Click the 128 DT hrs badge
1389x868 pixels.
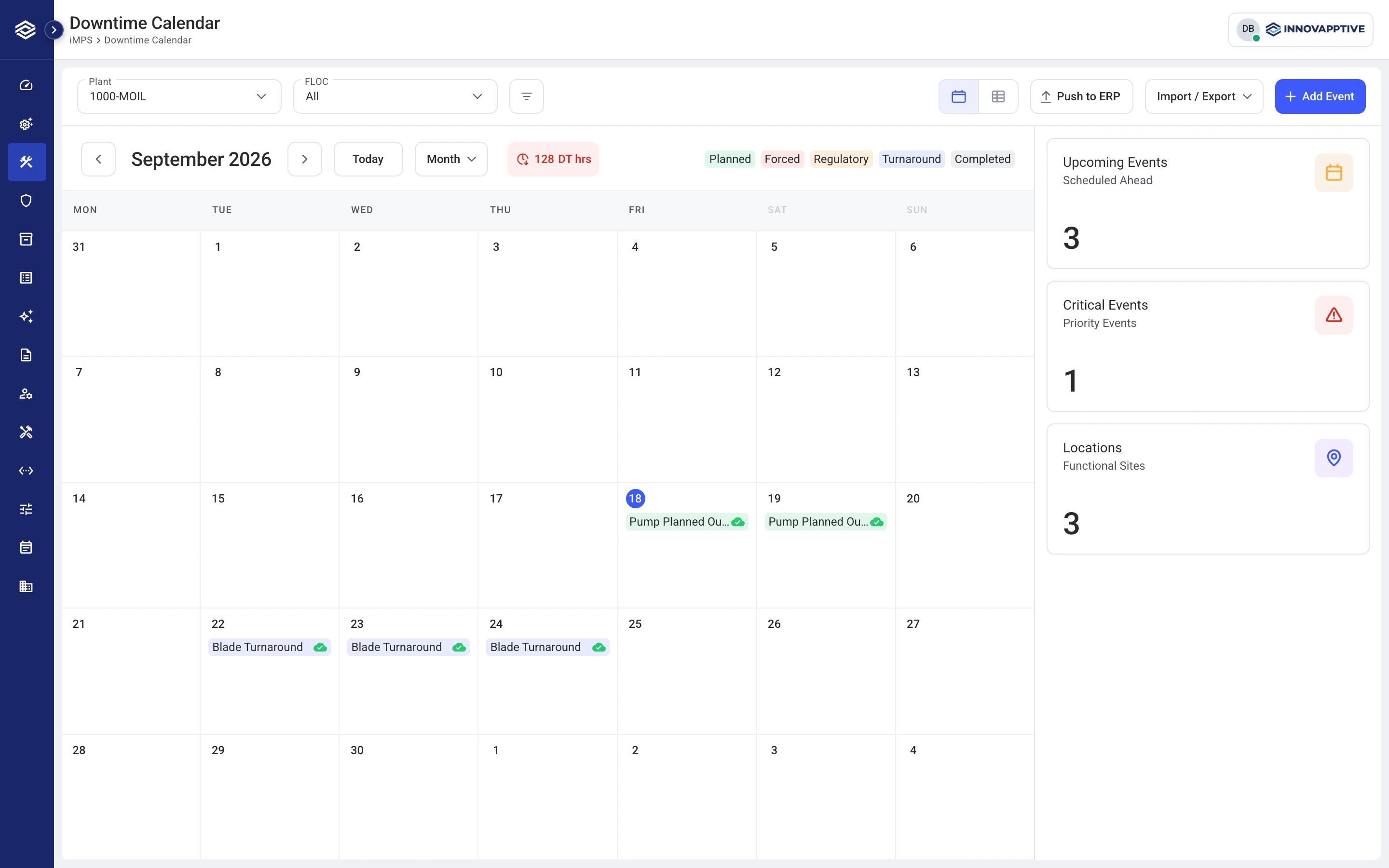coord(553,159)
